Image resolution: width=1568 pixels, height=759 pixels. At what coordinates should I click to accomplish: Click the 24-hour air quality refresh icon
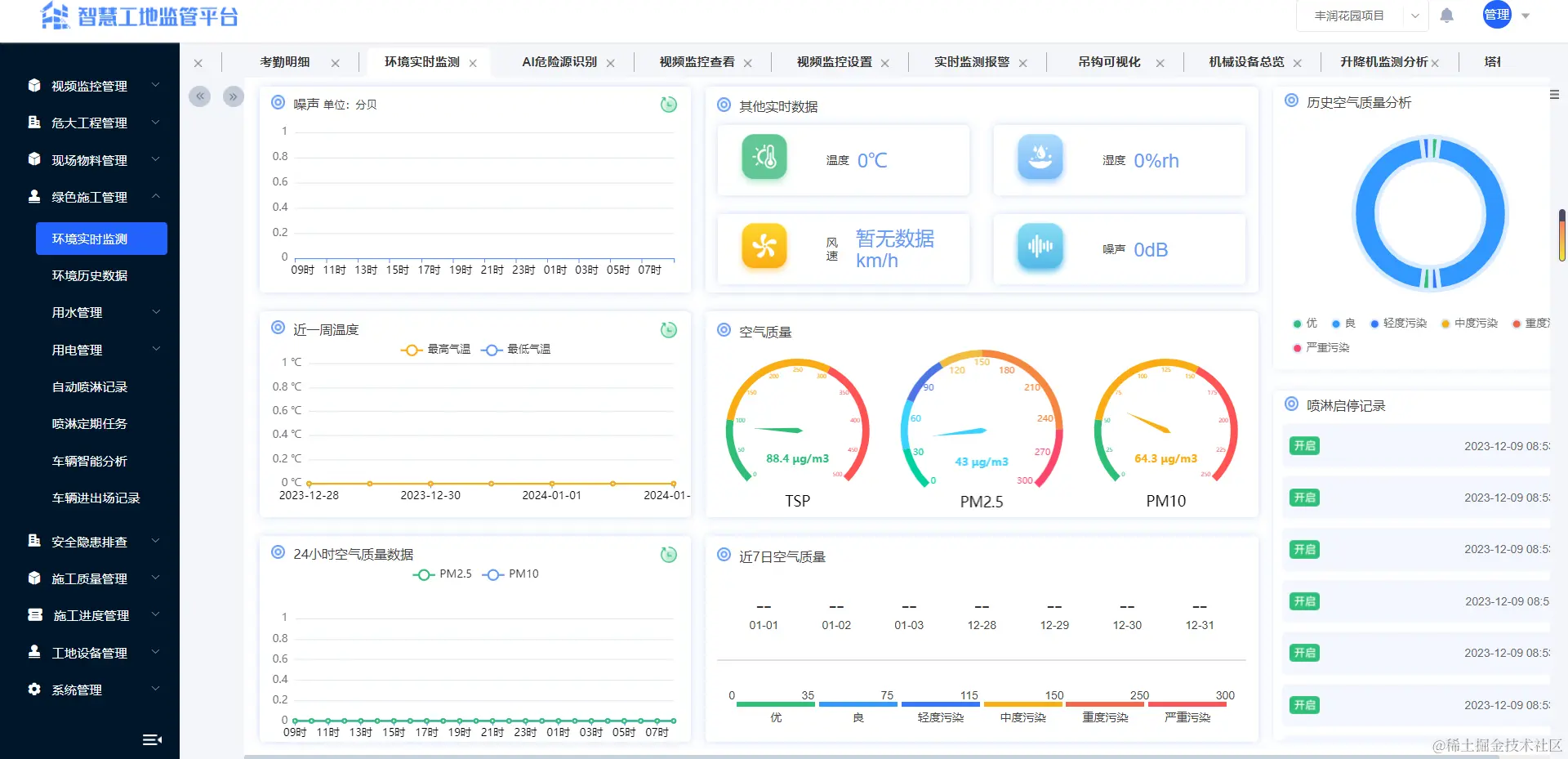(669, 555)
